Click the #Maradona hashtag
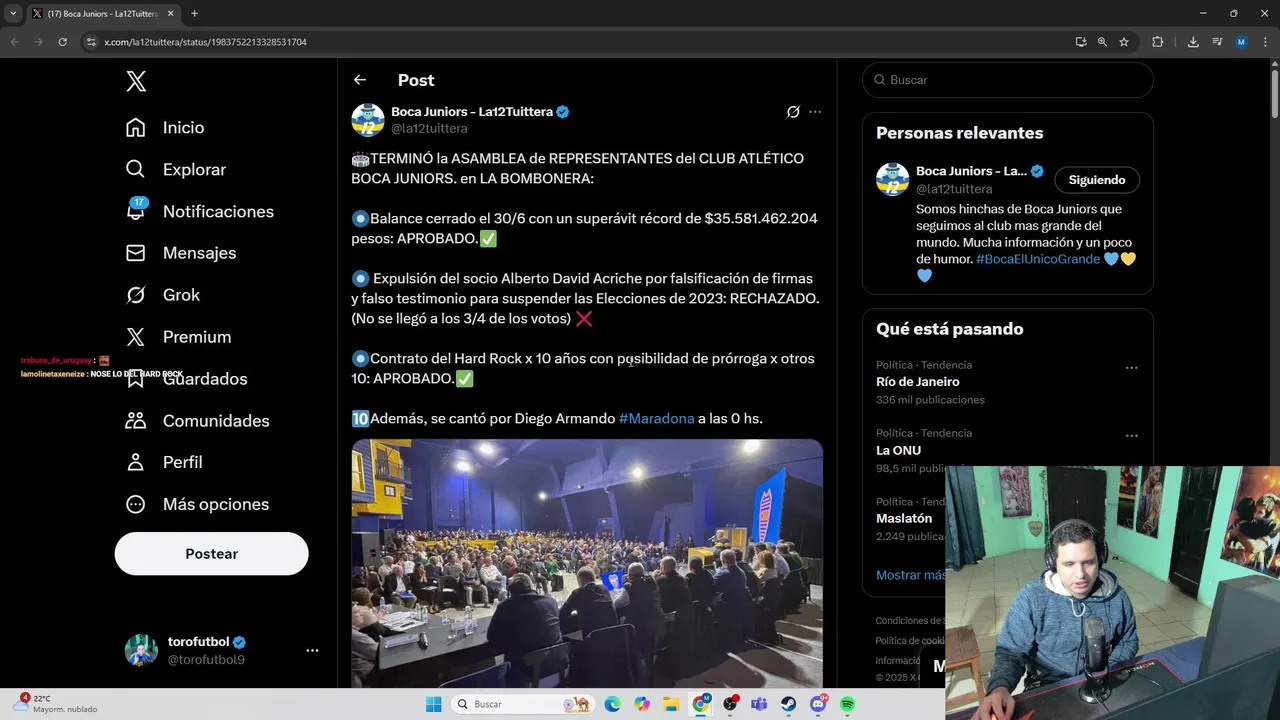Viewport: 1280px width, 720px height. pos(656,419)
